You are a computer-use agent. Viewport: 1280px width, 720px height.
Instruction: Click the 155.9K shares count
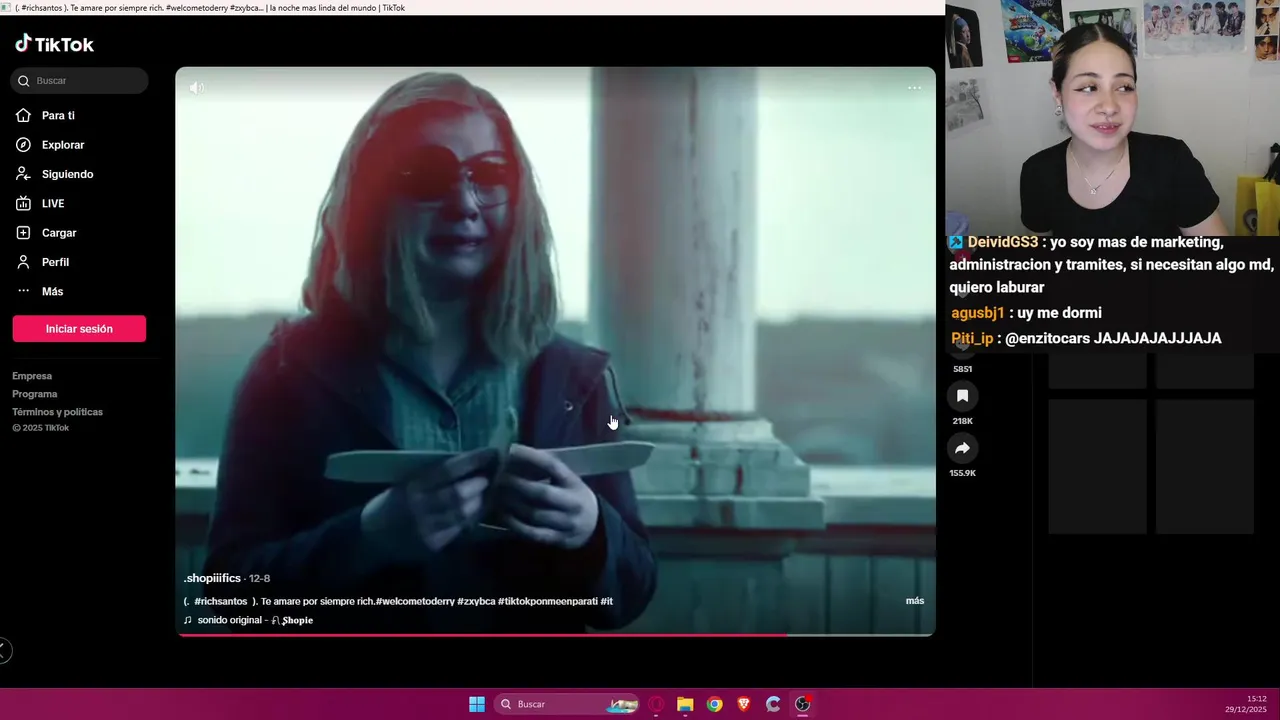pyautogui.click(x=962, y=473)
